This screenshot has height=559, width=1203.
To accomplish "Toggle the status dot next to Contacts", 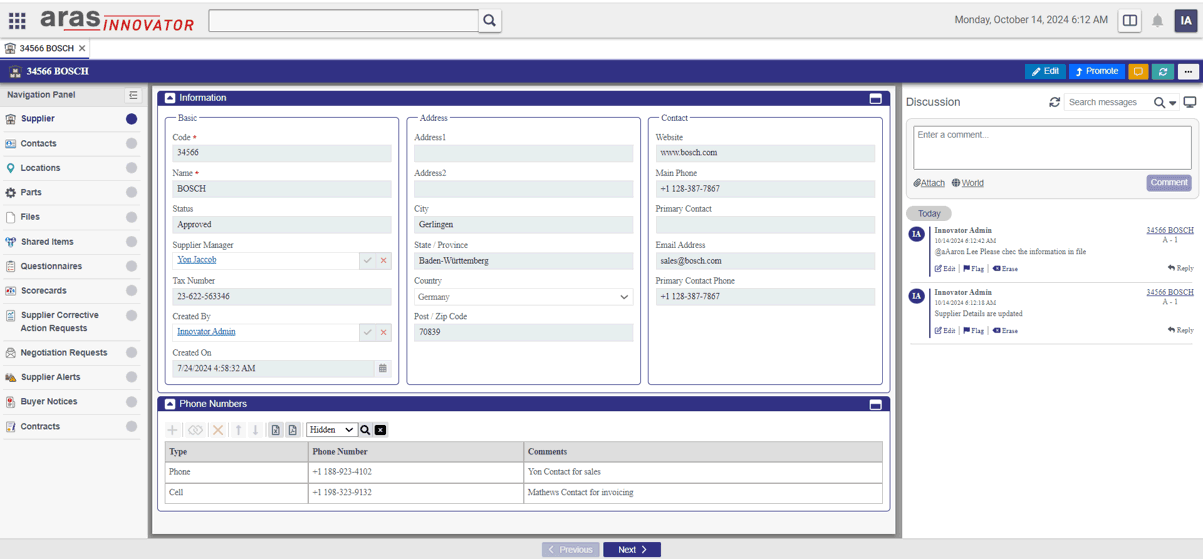I will point(131,143).
